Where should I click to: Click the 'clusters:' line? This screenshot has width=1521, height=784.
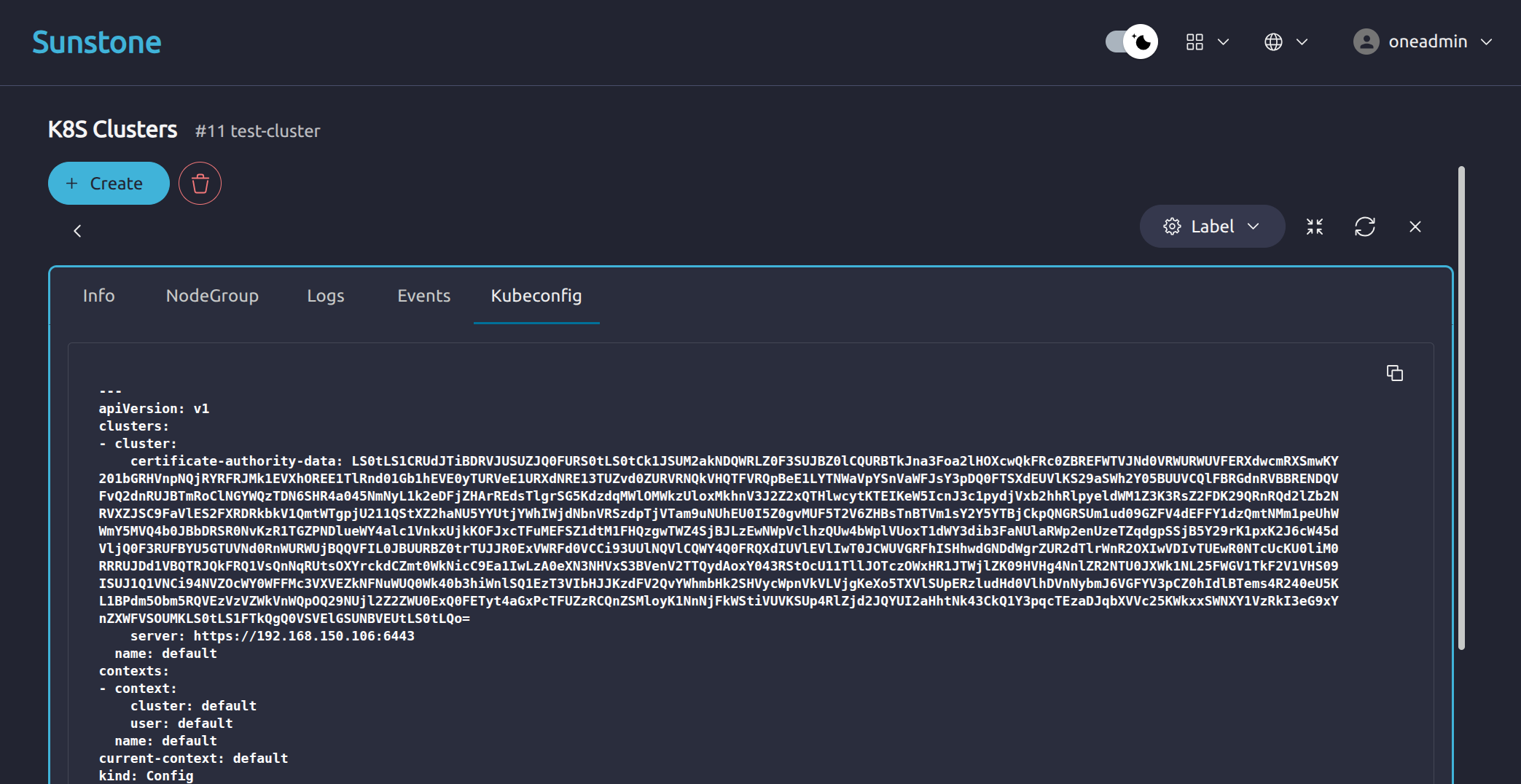(x=134, y=426)
